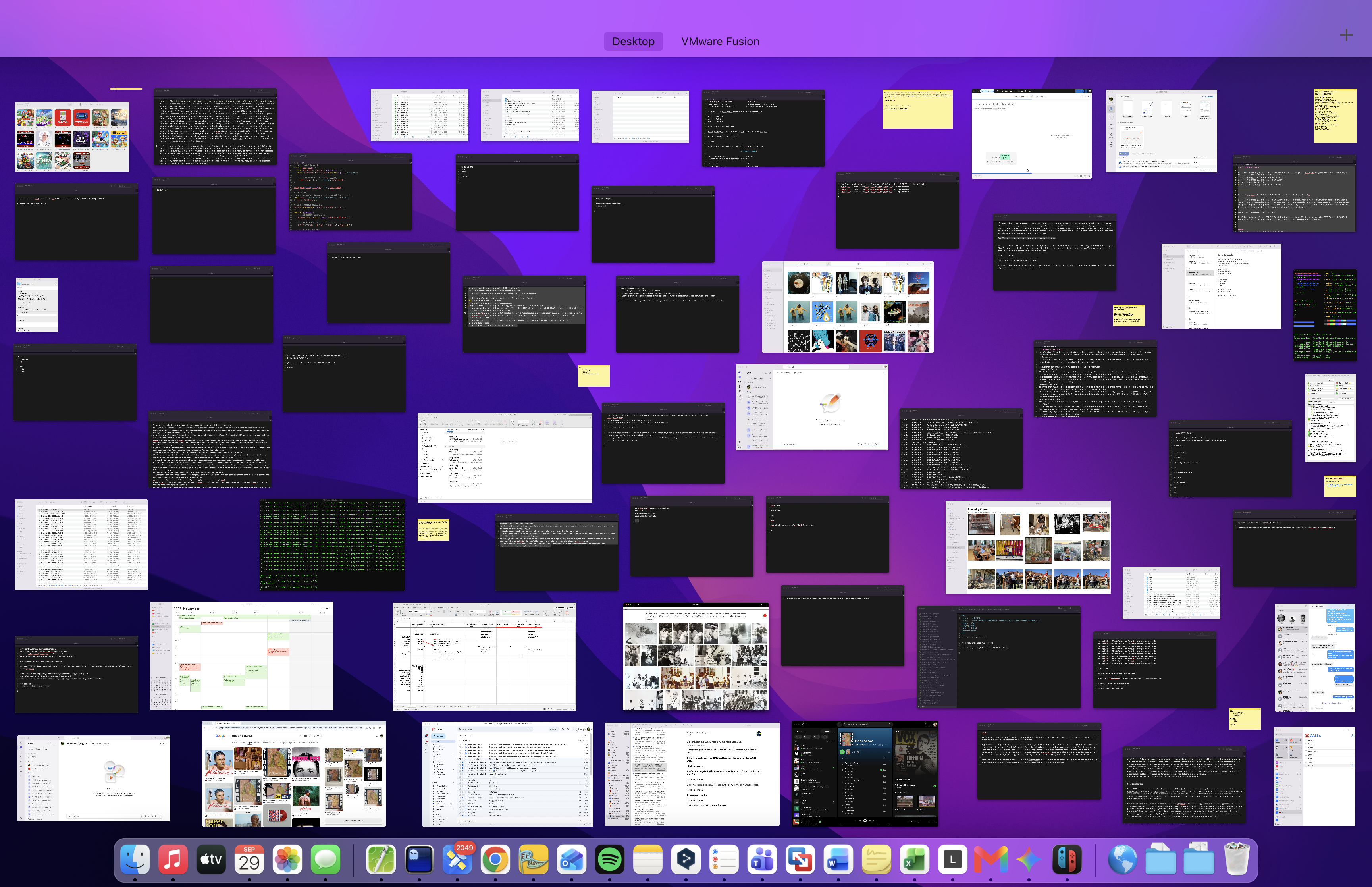Open Finder from the Dock

135,860
